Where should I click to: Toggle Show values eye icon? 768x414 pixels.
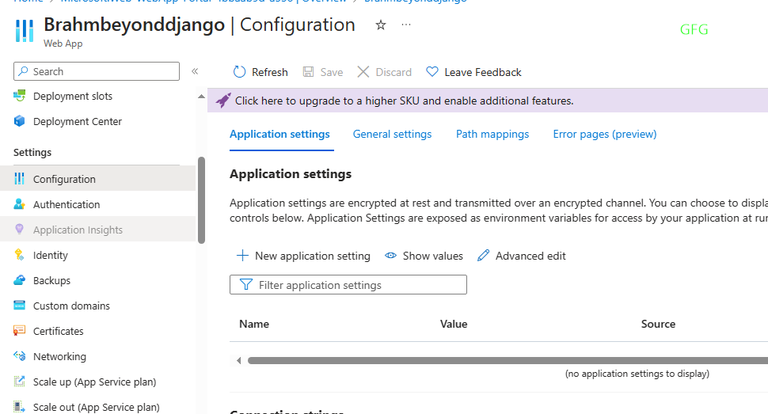click(390, 256)
